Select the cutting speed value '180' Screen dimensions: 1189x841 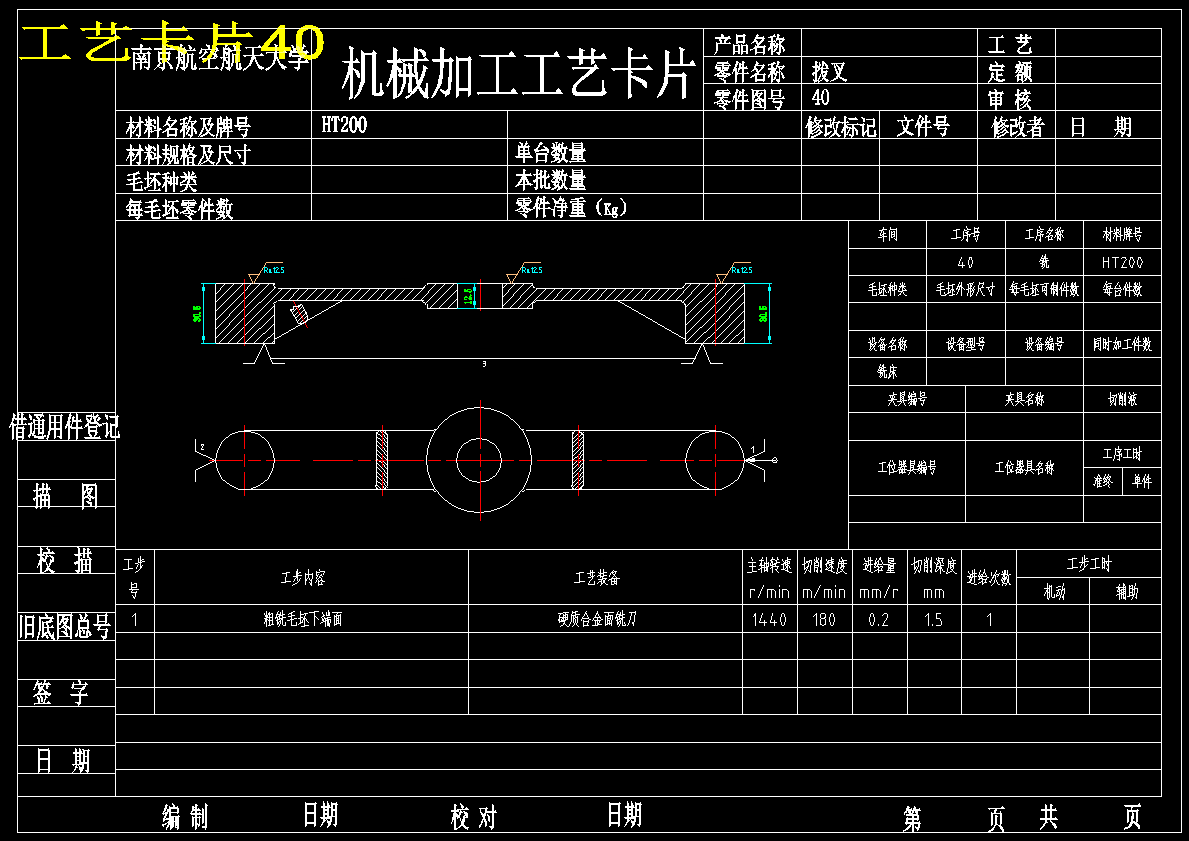824,620
